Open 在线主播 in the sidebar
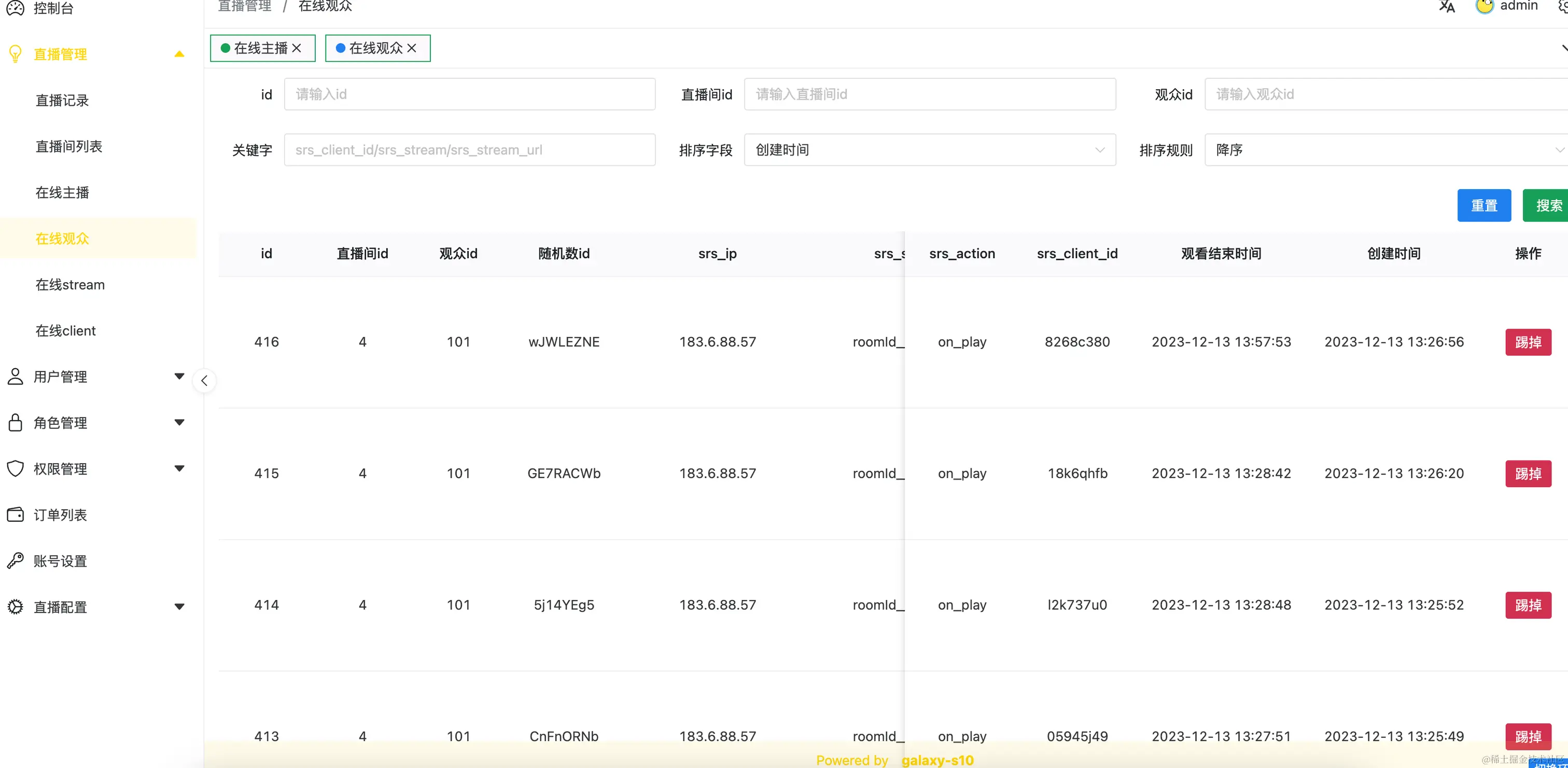The height and width of the screenshot is (768, 1568). click(x=62, y=192)
